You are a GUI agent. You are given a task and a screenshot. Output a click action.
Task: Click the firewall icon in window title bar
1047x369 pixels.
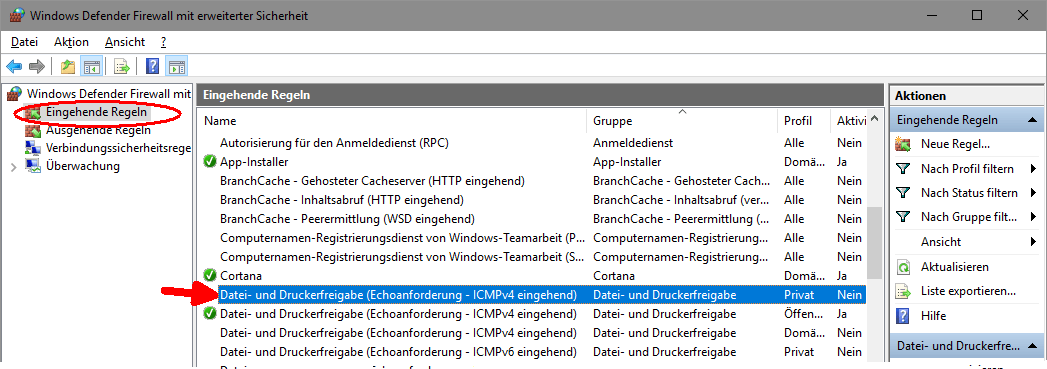click(18, 15)
